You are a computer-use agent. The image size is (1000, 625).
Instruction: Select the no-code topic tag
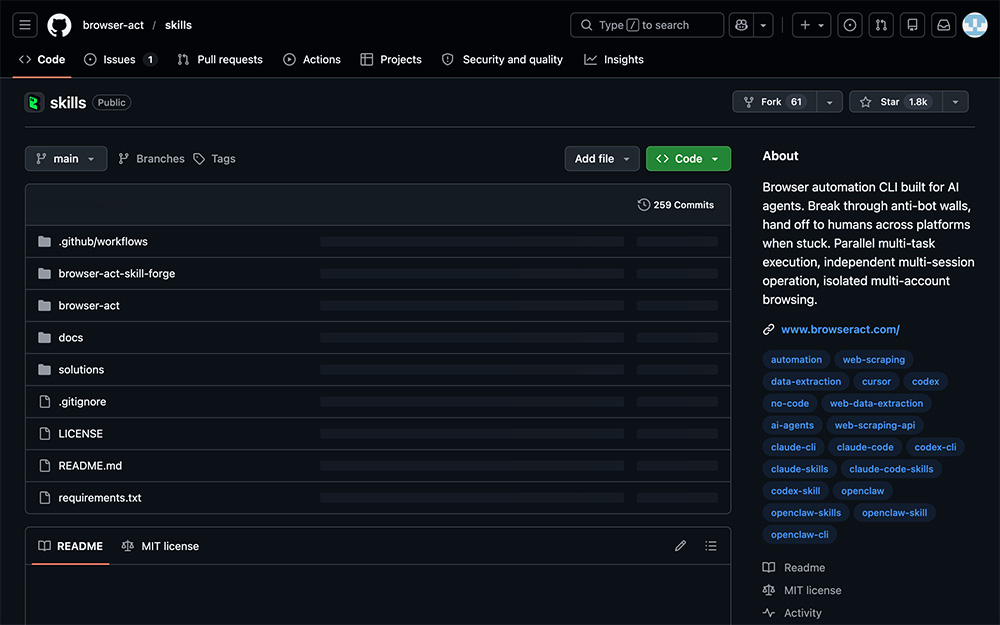[790, 403]
